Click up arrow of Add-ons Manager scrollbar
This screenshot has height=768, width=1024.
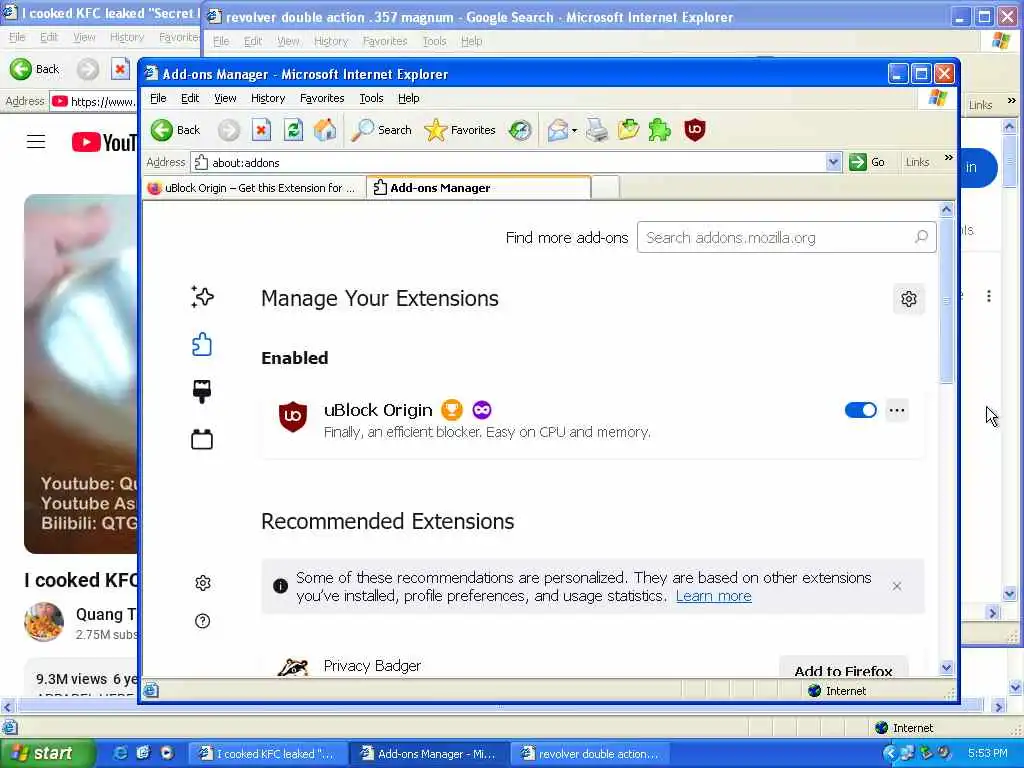coord(946,210)
